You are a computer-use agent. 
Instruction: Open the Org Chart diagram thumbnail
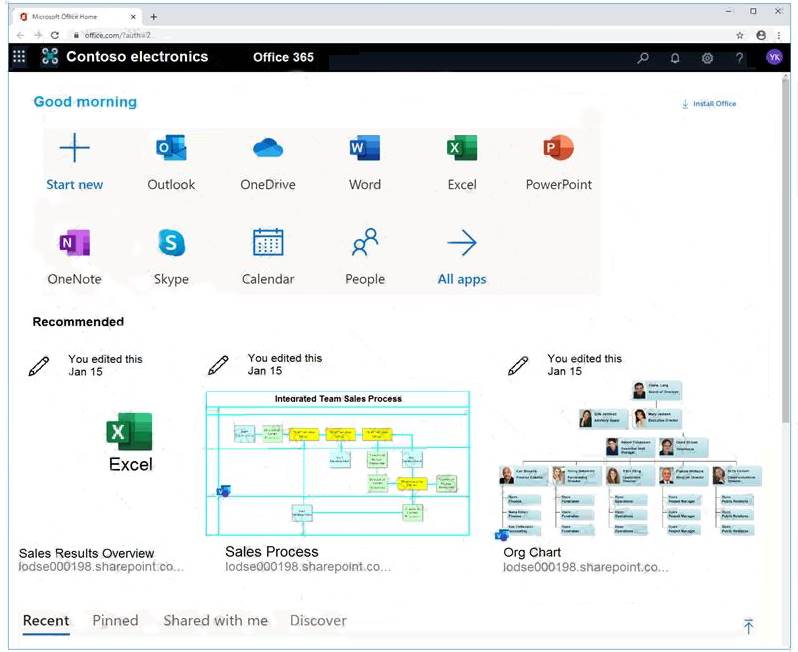pos(630,459)
